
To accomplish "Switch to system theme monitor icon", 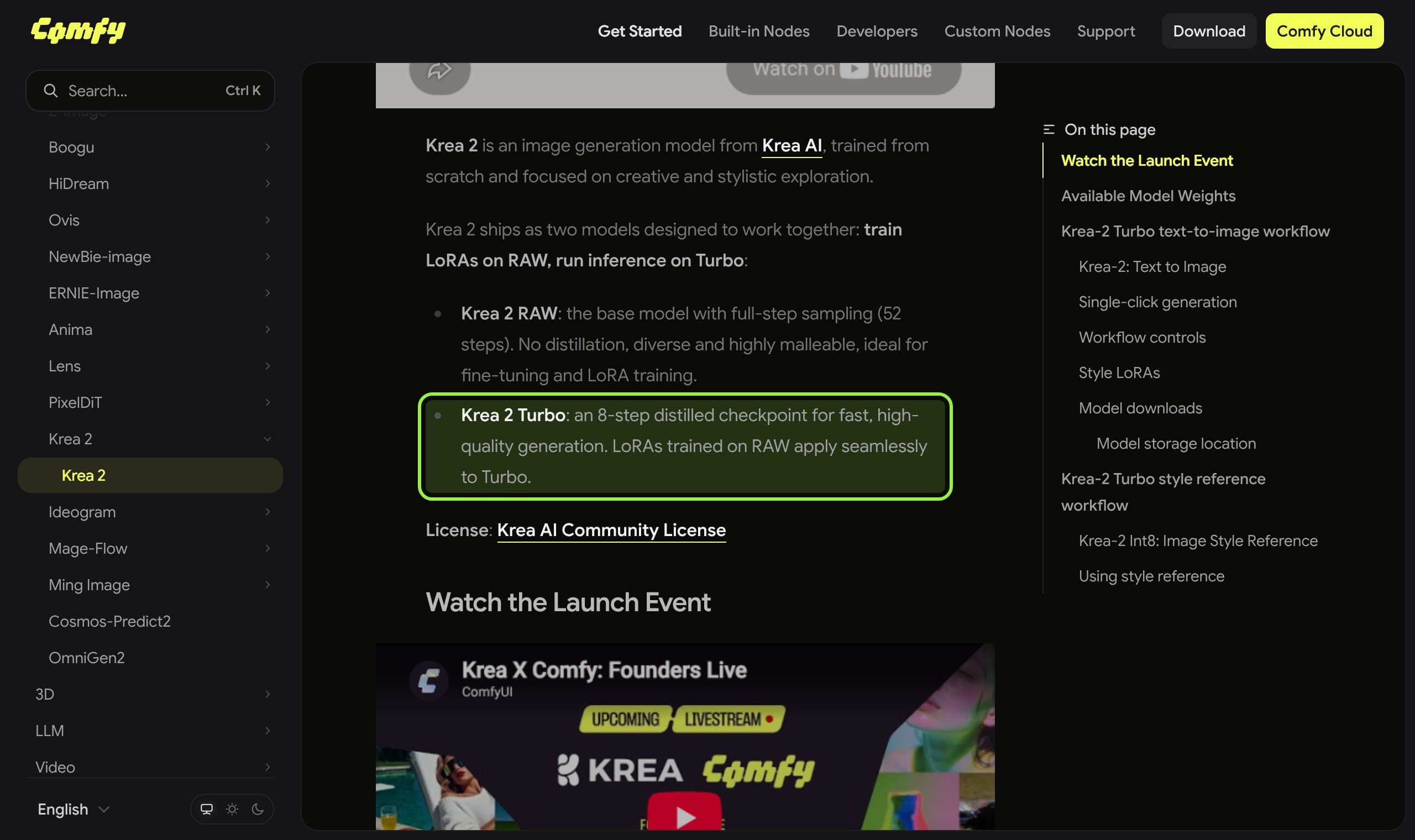I will click(x=207, y=809).
